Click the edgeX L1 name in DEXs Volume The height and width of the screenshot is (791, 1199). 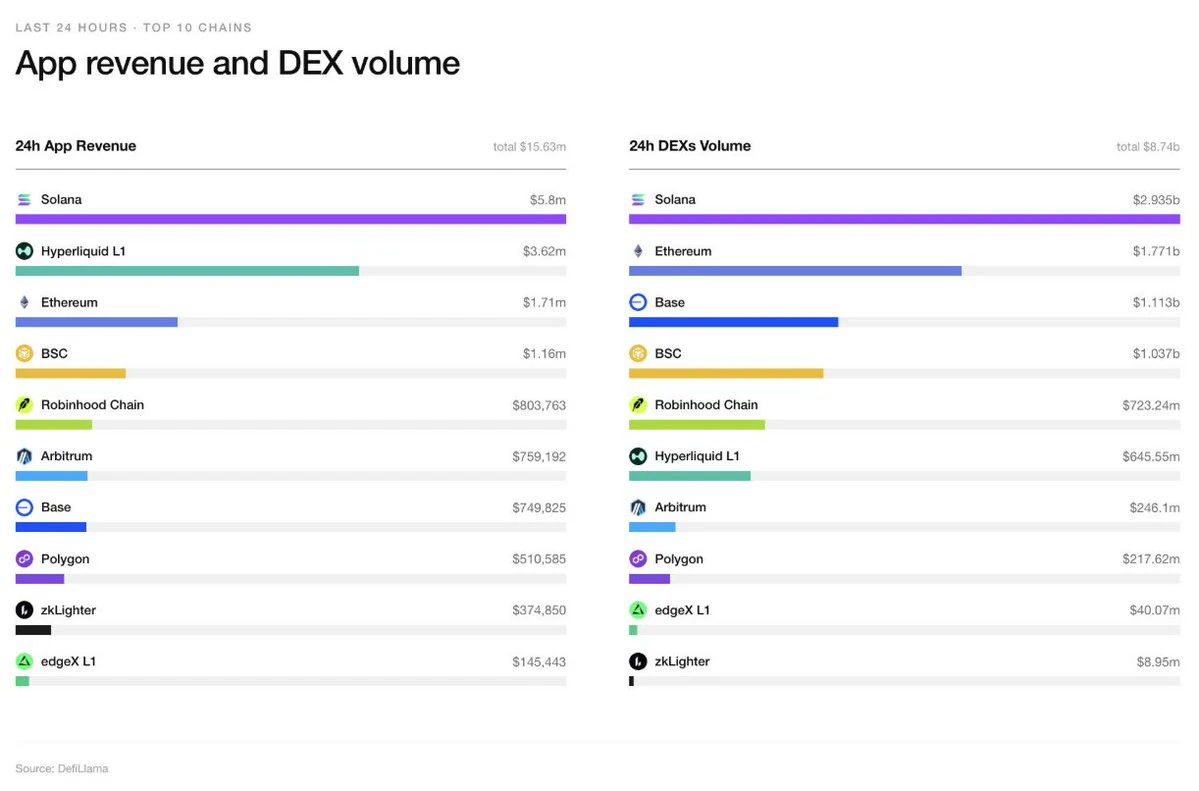pos(682,610)
